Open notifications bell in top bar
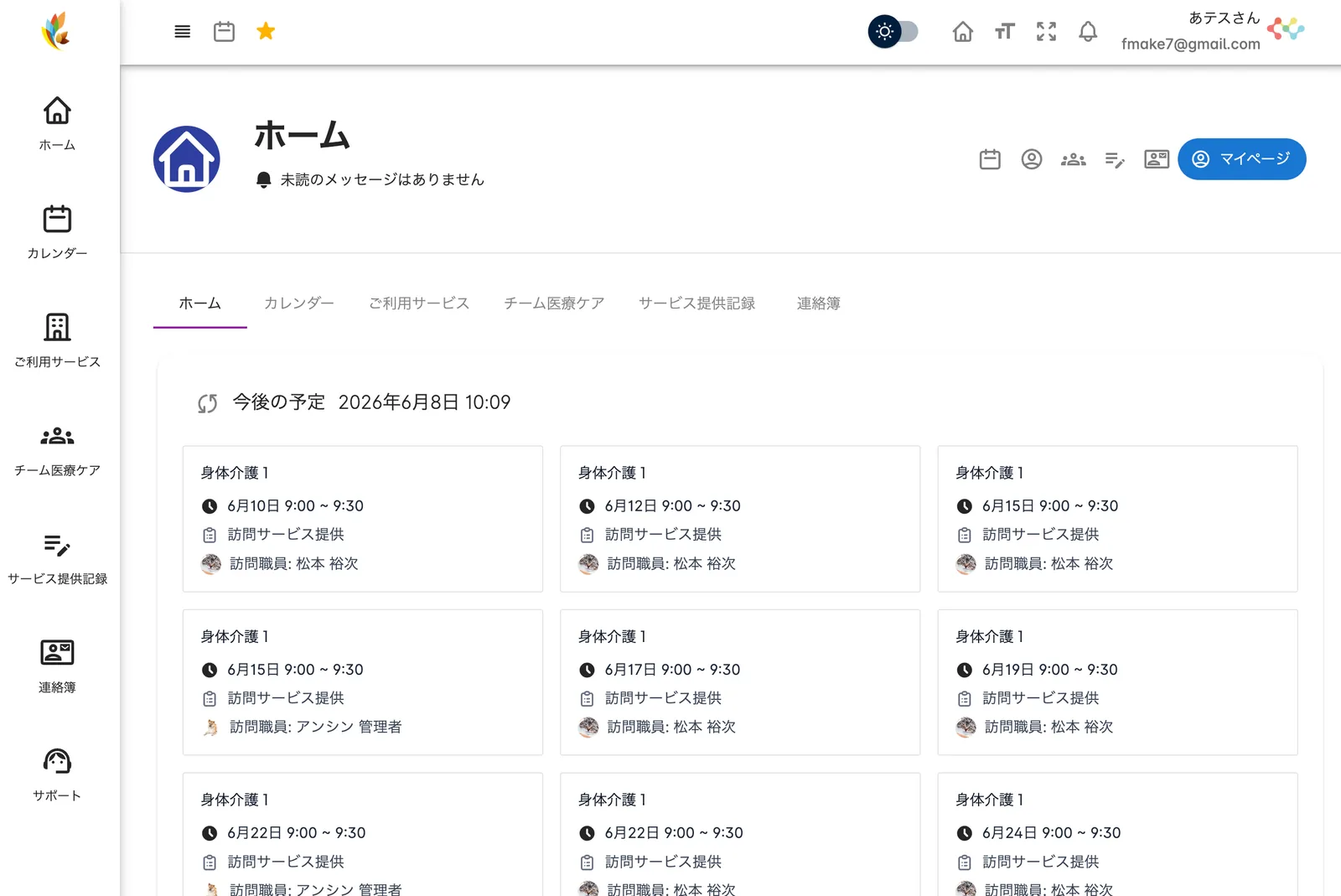The image size is (1341, 896). pyautogui.click(x=1088, y=32)
